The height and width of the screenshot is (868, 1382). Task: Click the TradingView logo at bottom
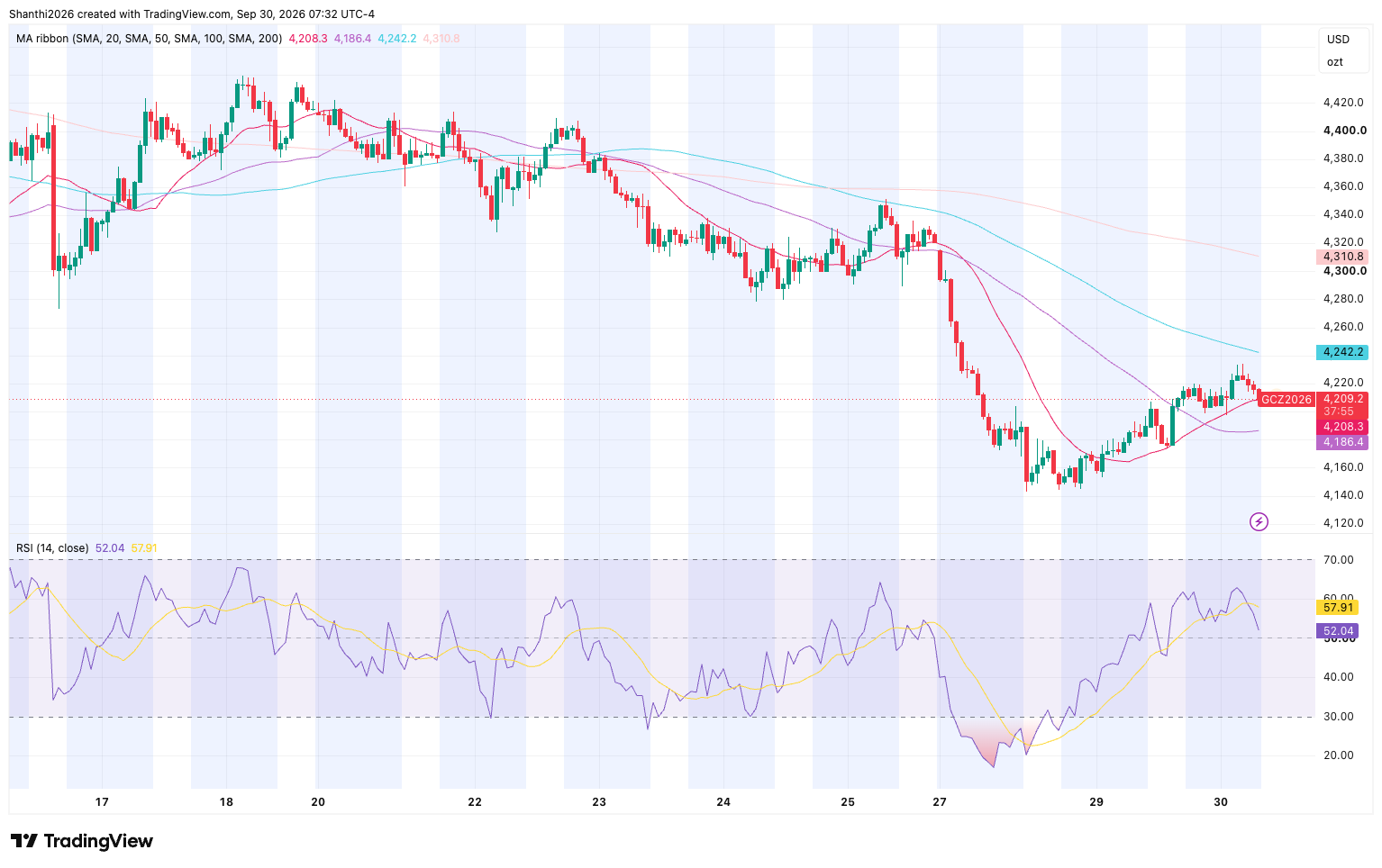click(82, 841)
